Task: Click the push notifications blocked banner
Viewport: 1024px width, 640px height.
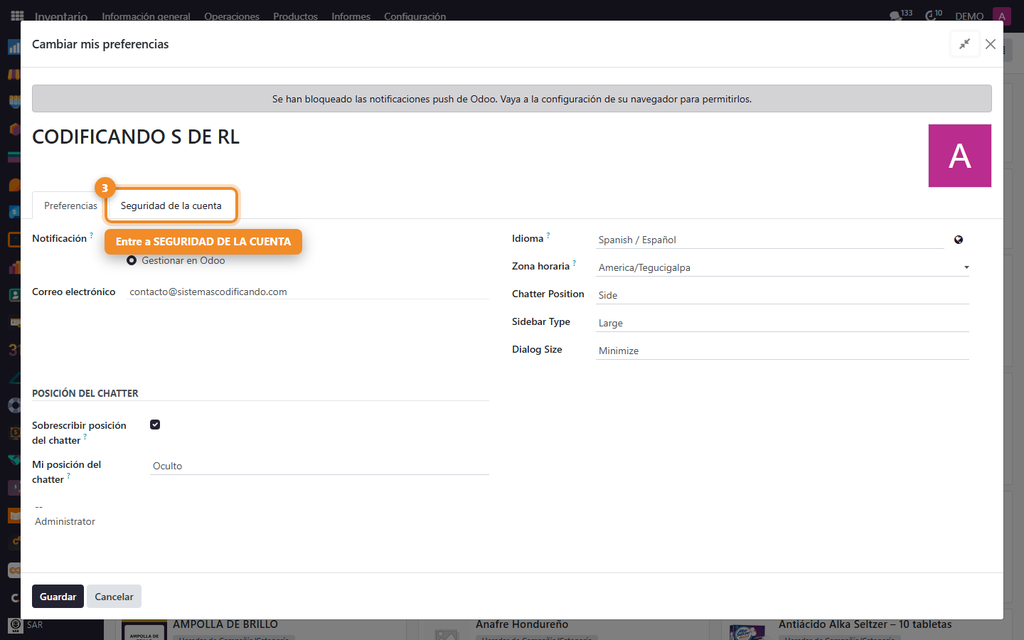Action: [512, 99]
